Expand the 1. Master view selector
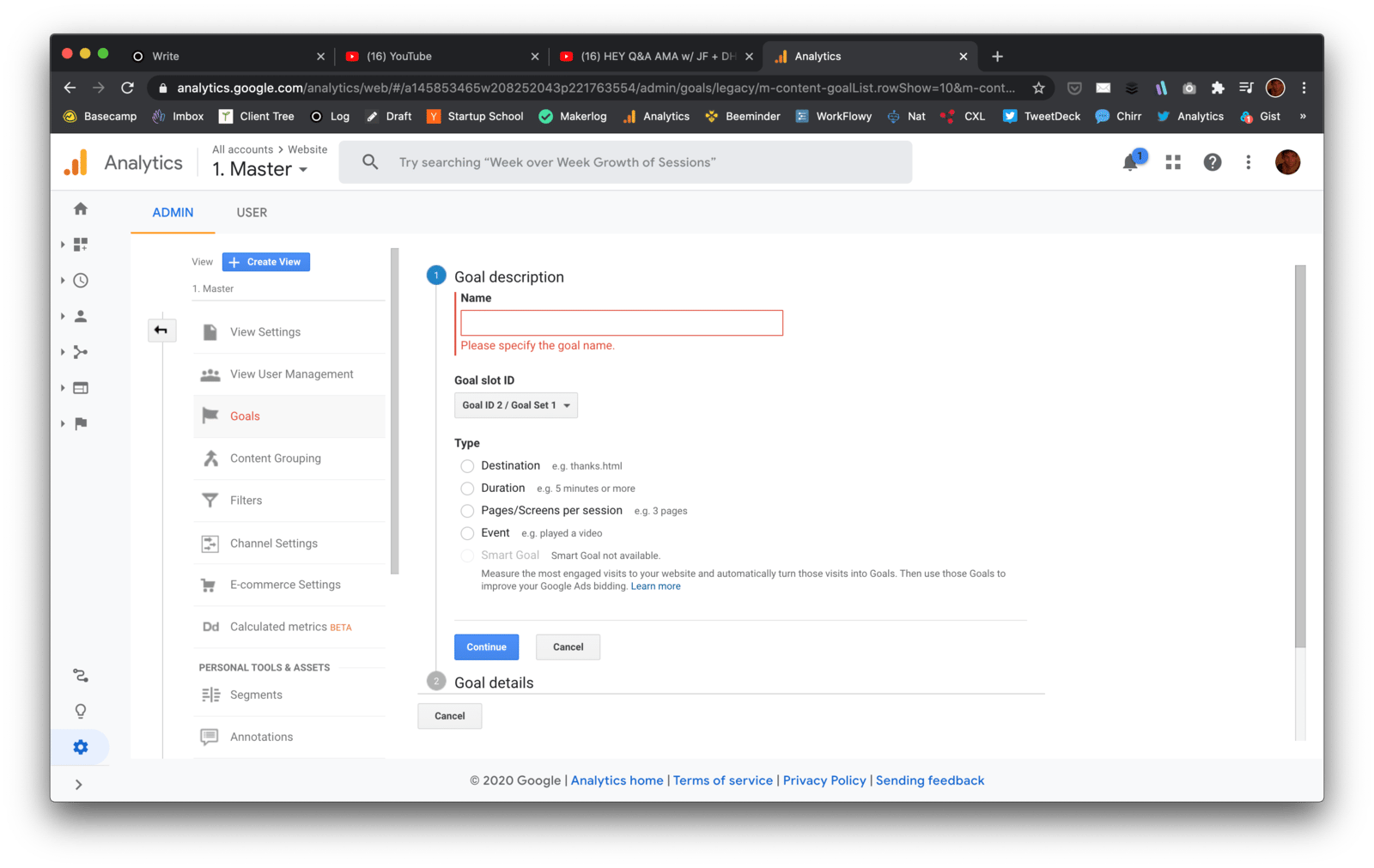 pyautogui.click(x=260, y=169)
